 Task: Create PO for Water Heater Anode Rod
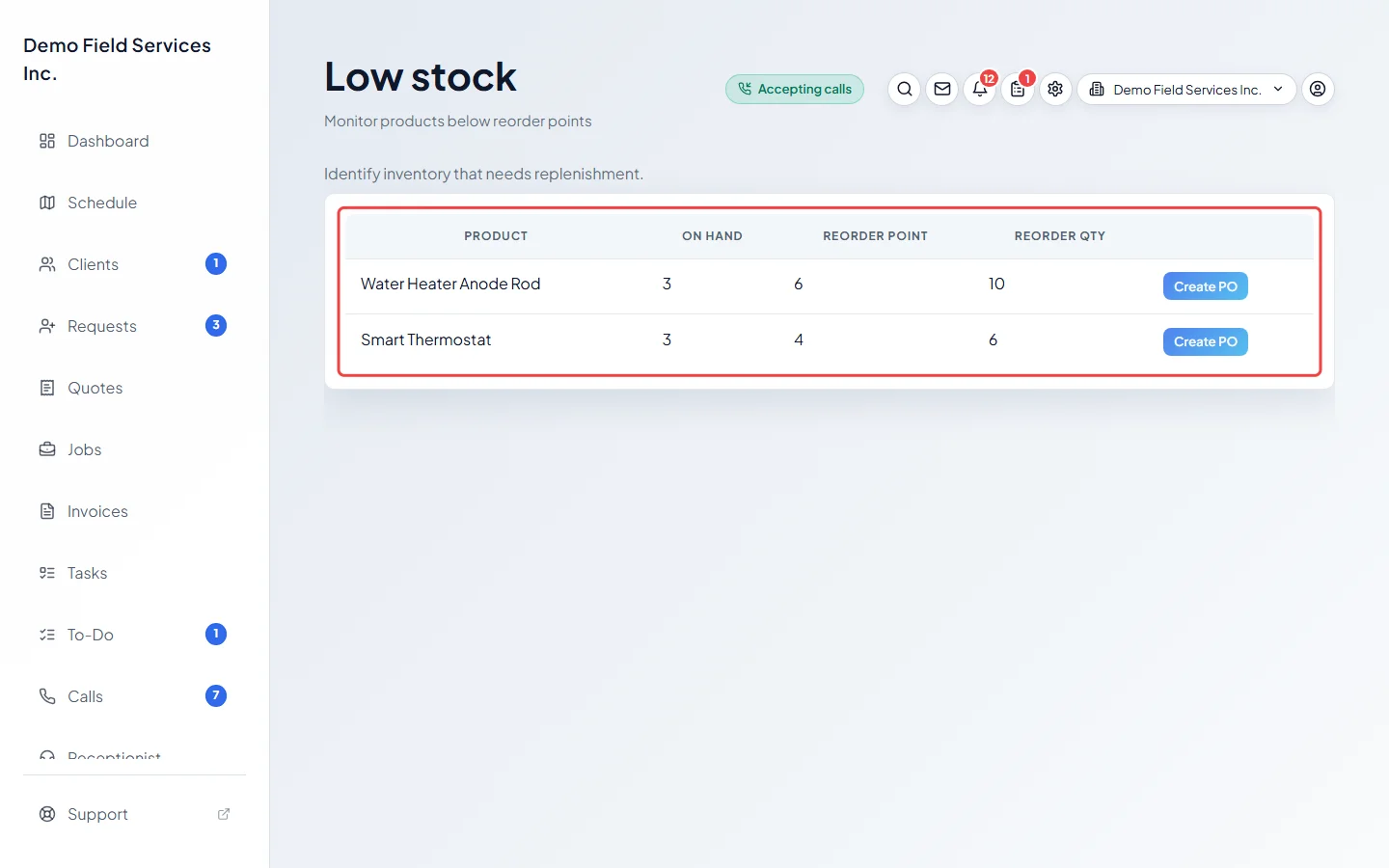click(x=1205, y=286)
